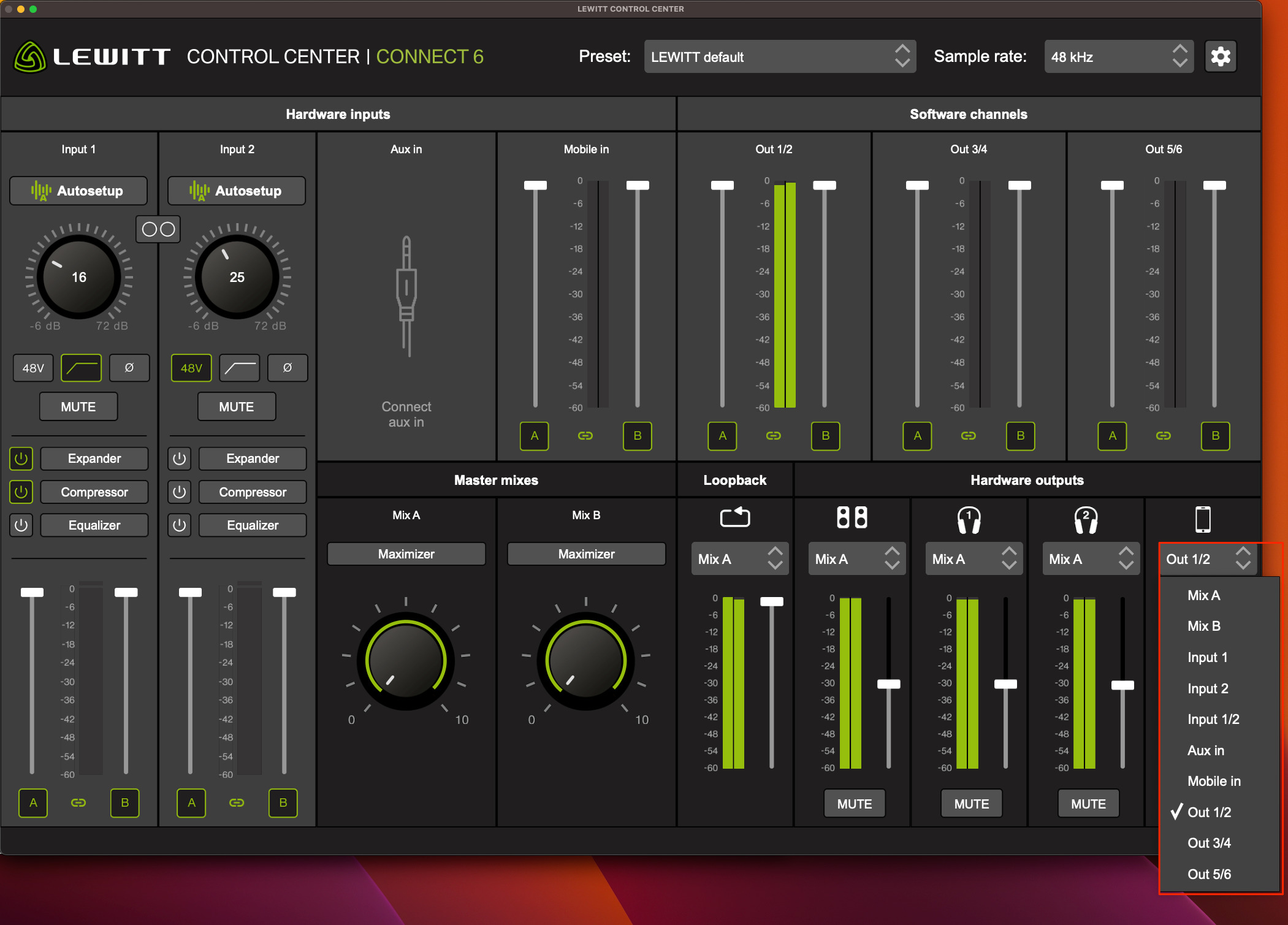Viewport: 1288px width, 925px height.
Task: Click the stereo link icon between Input 1 and 2
Action: [x=158, y=229]
